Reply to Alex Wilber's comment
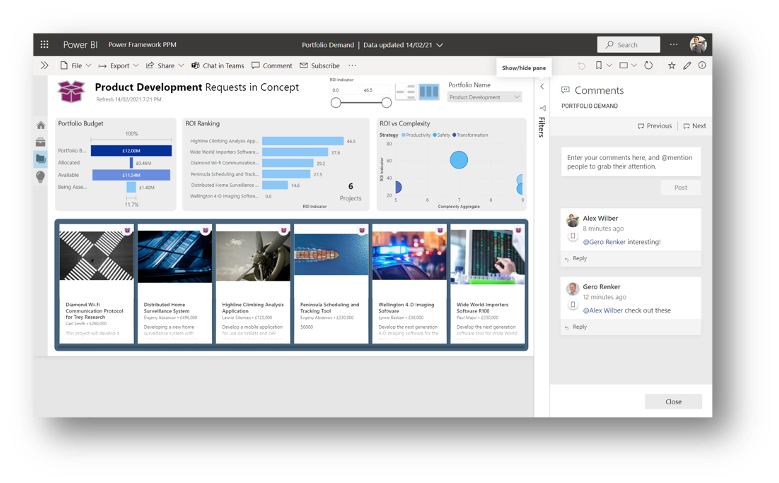 pos(579,258)
